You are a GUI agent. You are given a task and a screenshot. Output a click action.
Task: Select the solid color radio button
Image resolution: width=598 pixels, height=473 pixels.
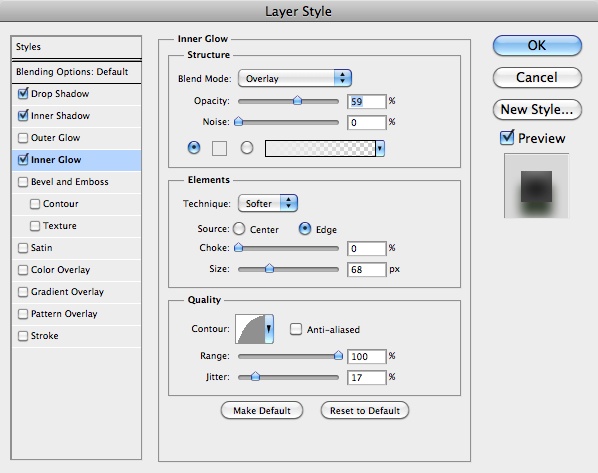[194, 147]
